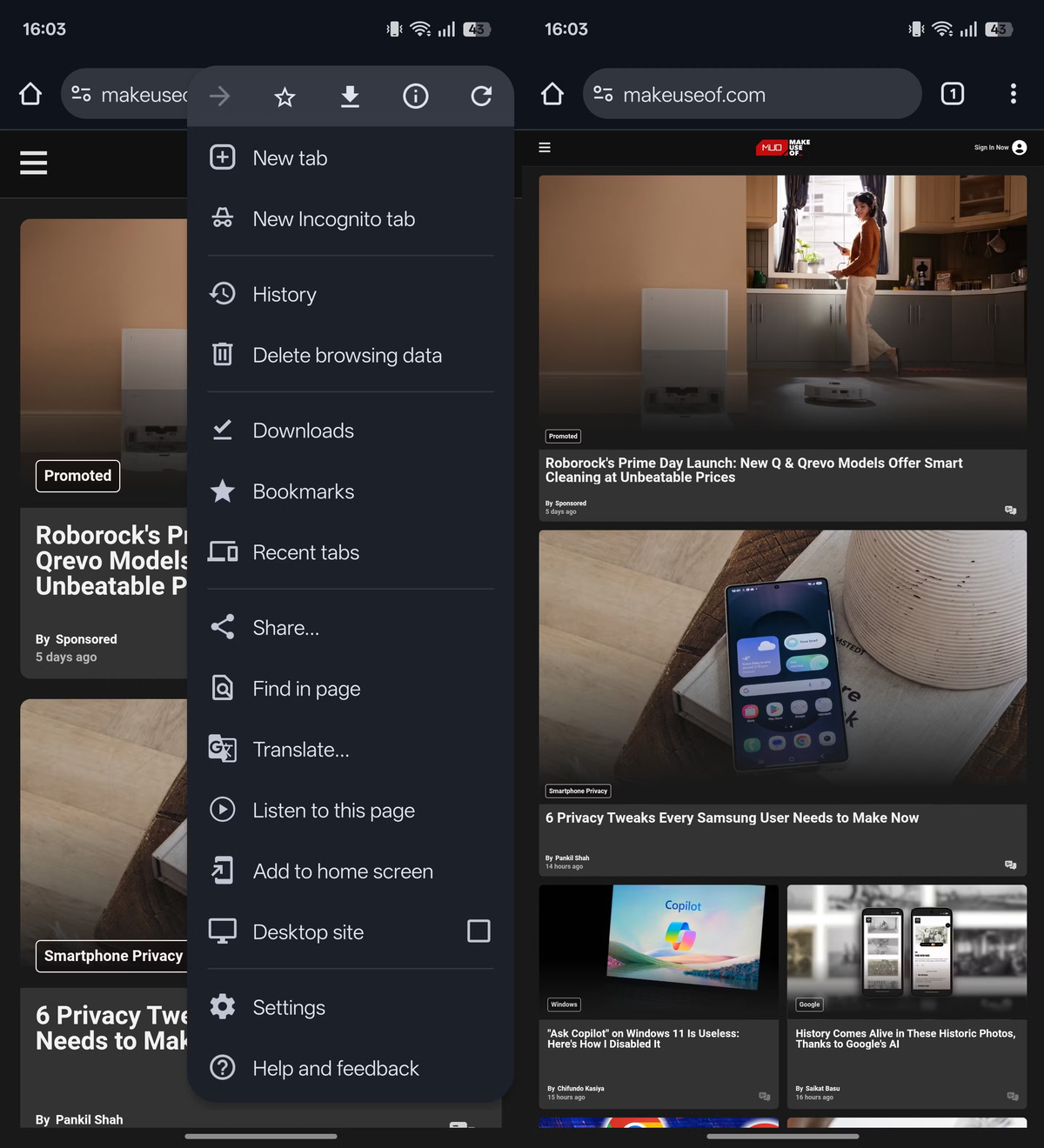Open comments on the Roborock article
Viewport: 1044px width, 1148px height.
(x=1011, y=511)
